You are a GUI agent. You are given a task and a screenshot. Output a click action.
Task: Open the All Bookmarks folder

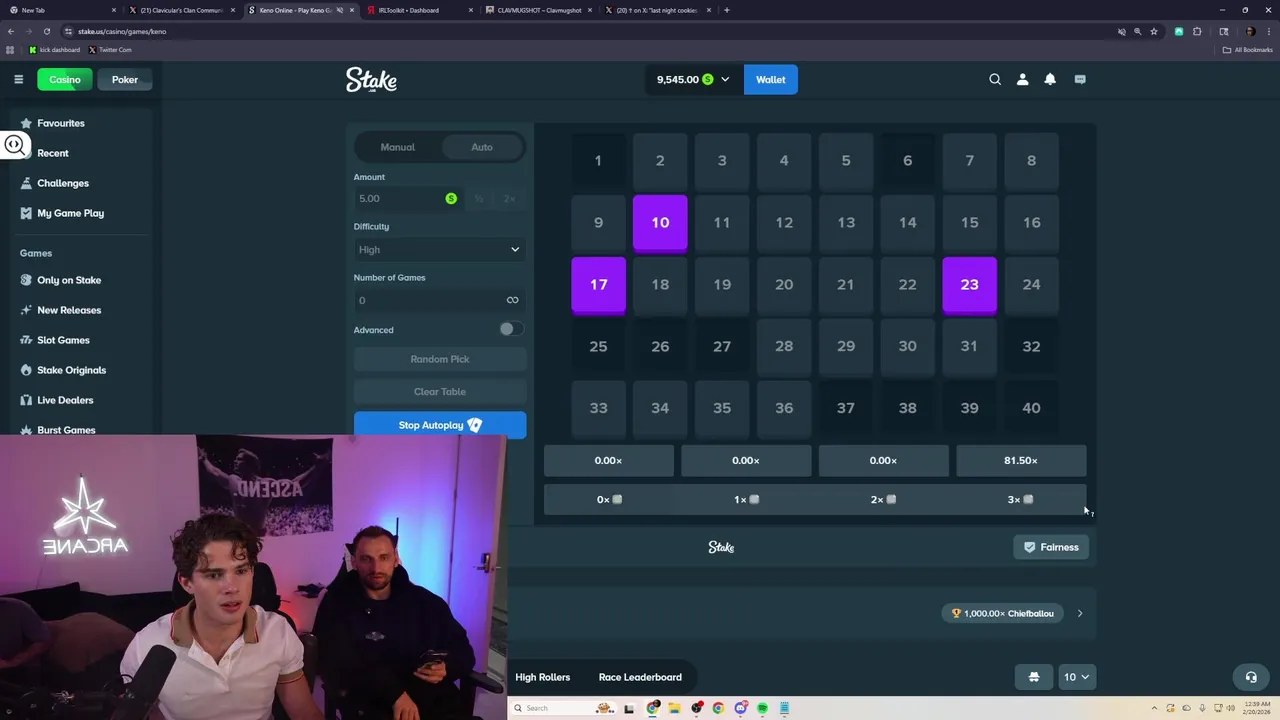(1247, 50)
